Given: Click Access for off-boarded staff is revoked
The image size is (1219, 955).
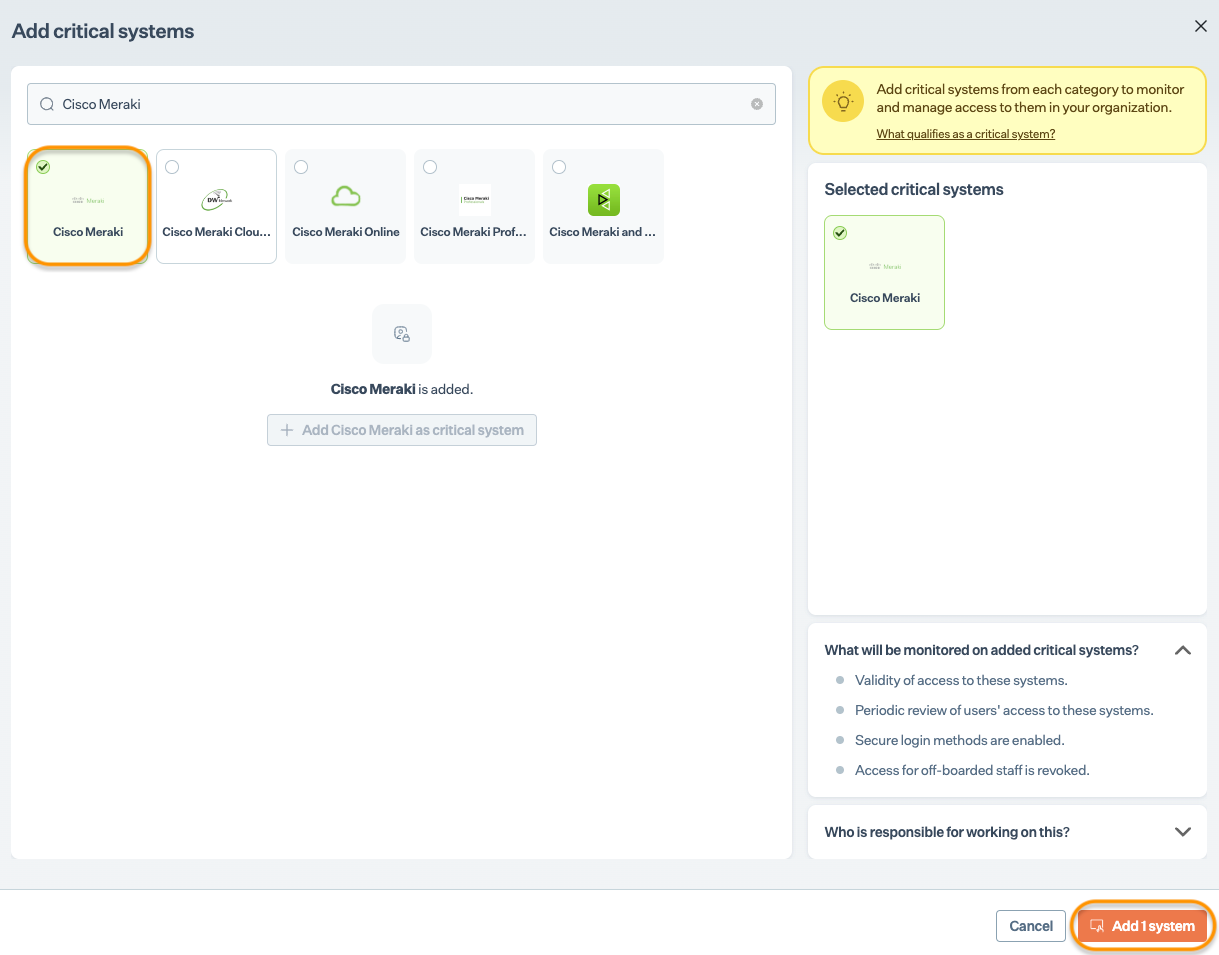Looking at the screenshot, I should [x=972, y=770].
